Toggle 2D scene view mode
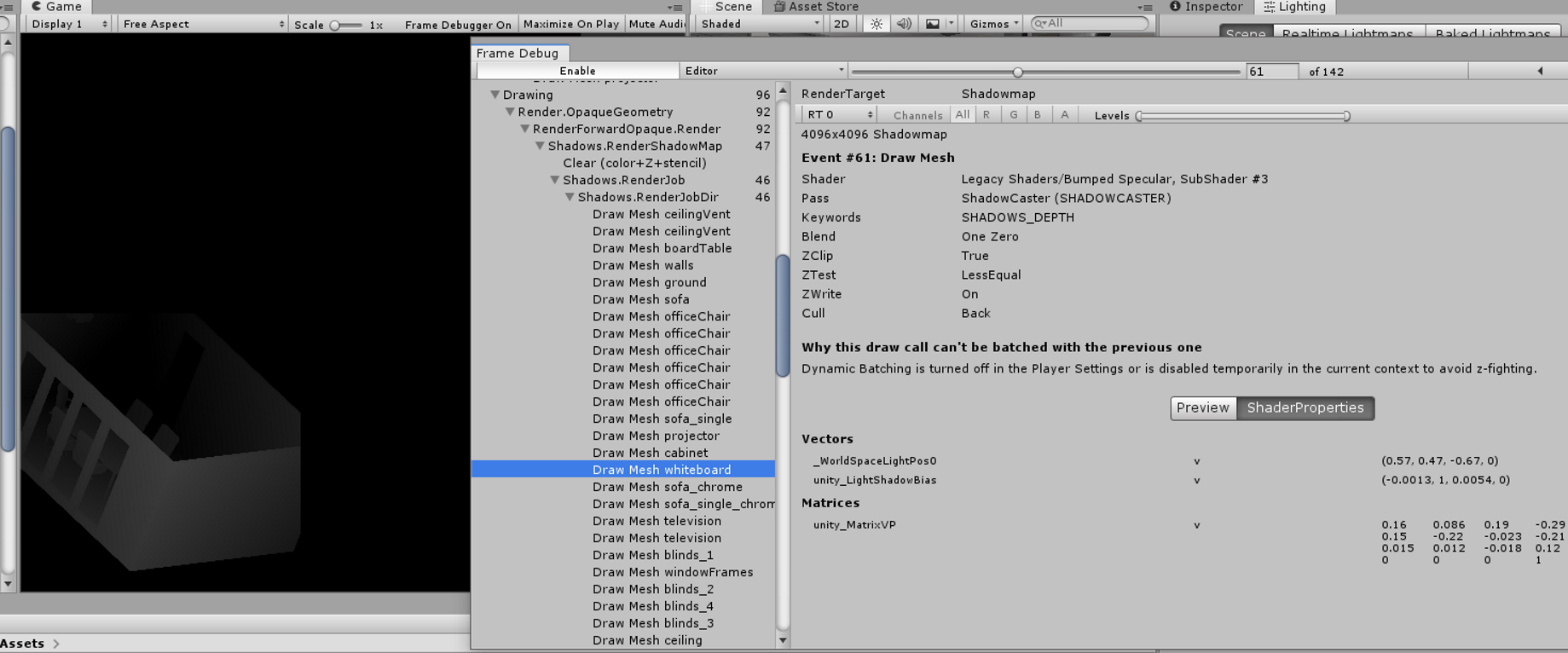Image resolution: width=1568 pixels, height=653 pixels. [842, 24]
